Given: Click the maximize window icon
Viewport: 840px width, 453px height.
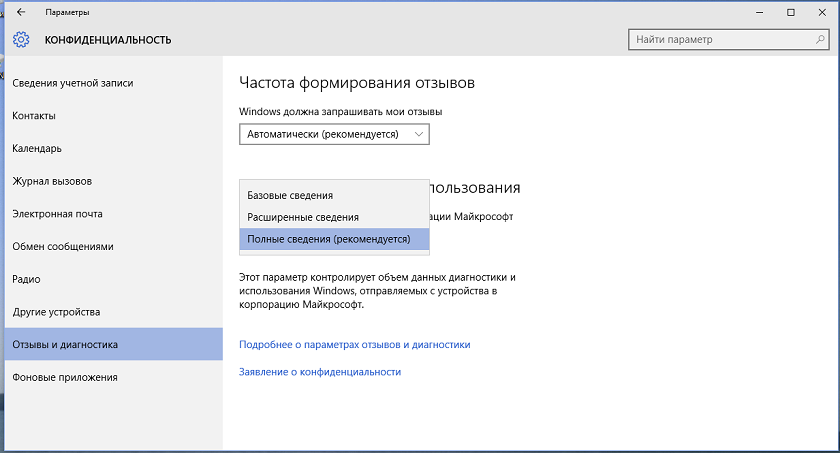Looking at the screenshot, I should click(x=791, y=12).
